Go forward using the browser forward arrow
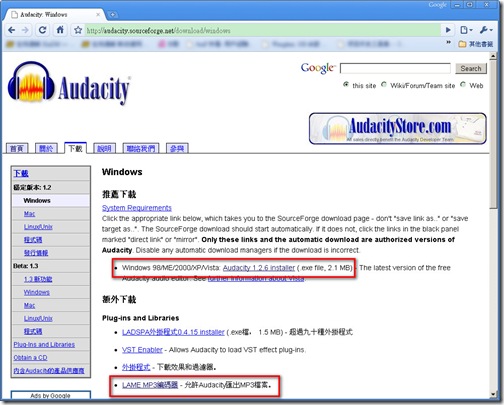 25,30
